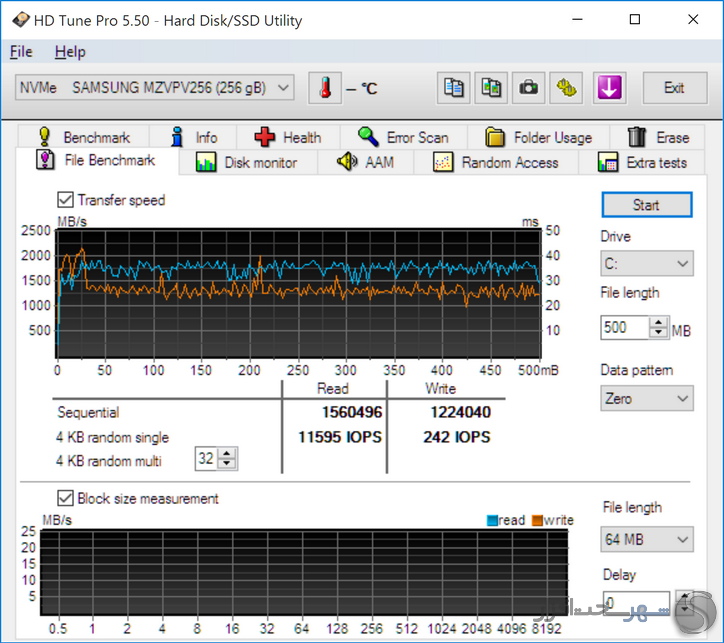The image size is (724, 643).
Task: Switch to the Disk monitor tab
Action: (x=248, y=162)
